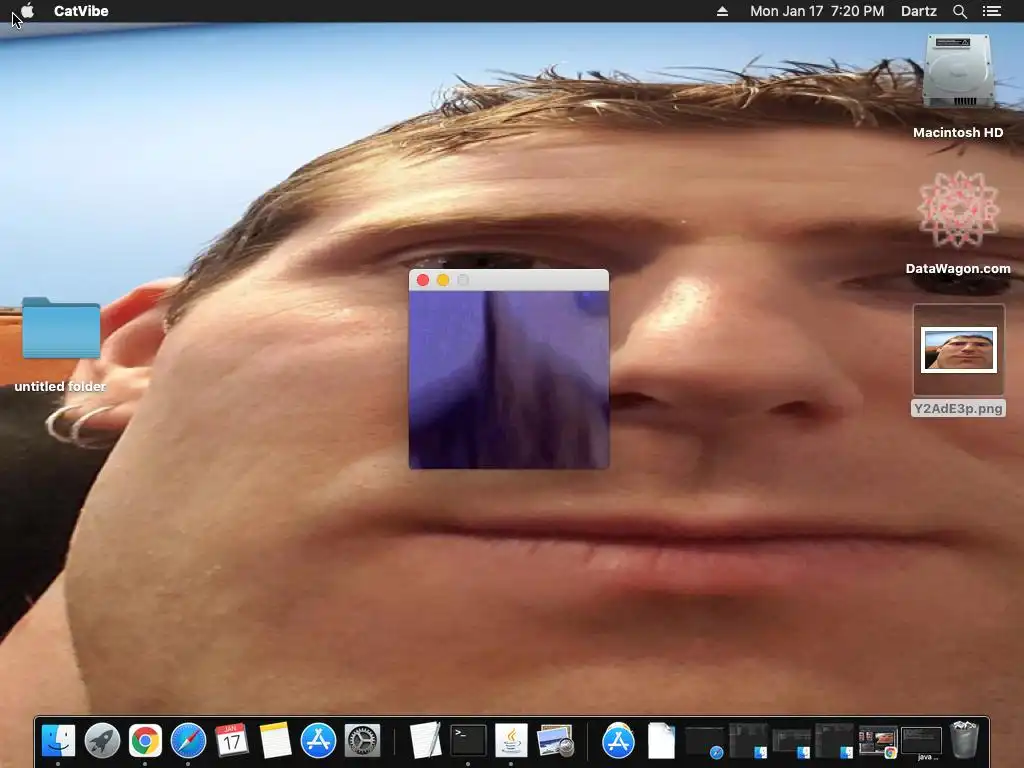
Task: Open Applications stack beside blank document icon
Action: 618,741
